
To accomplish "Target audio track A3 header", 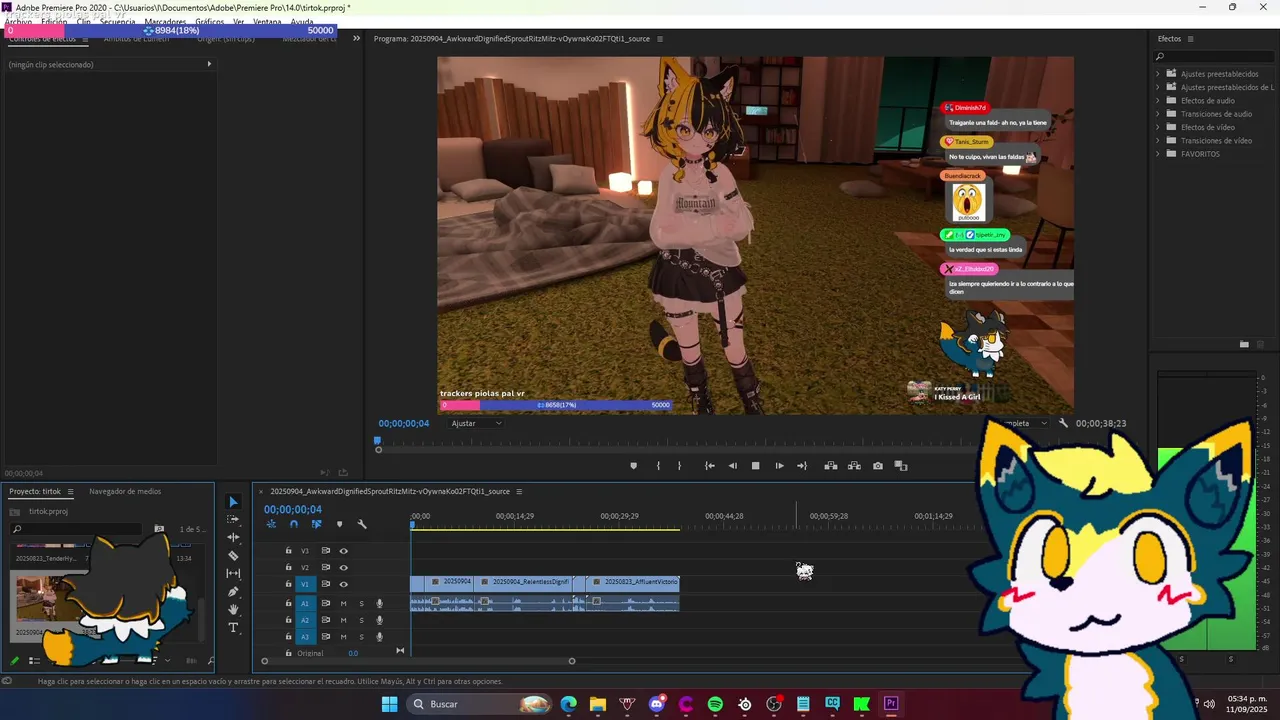I will click(x=305, y=637).
